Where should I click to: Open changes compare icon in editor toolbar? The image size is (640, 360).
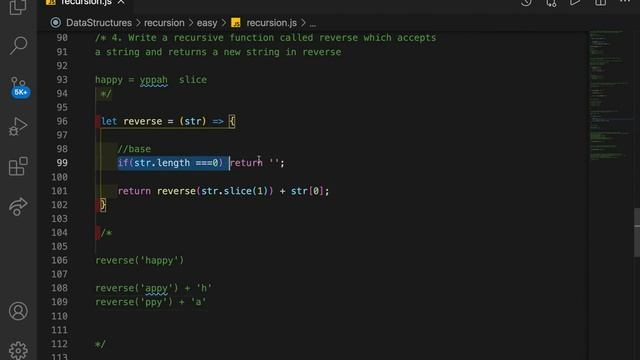[x=551, y=3]
